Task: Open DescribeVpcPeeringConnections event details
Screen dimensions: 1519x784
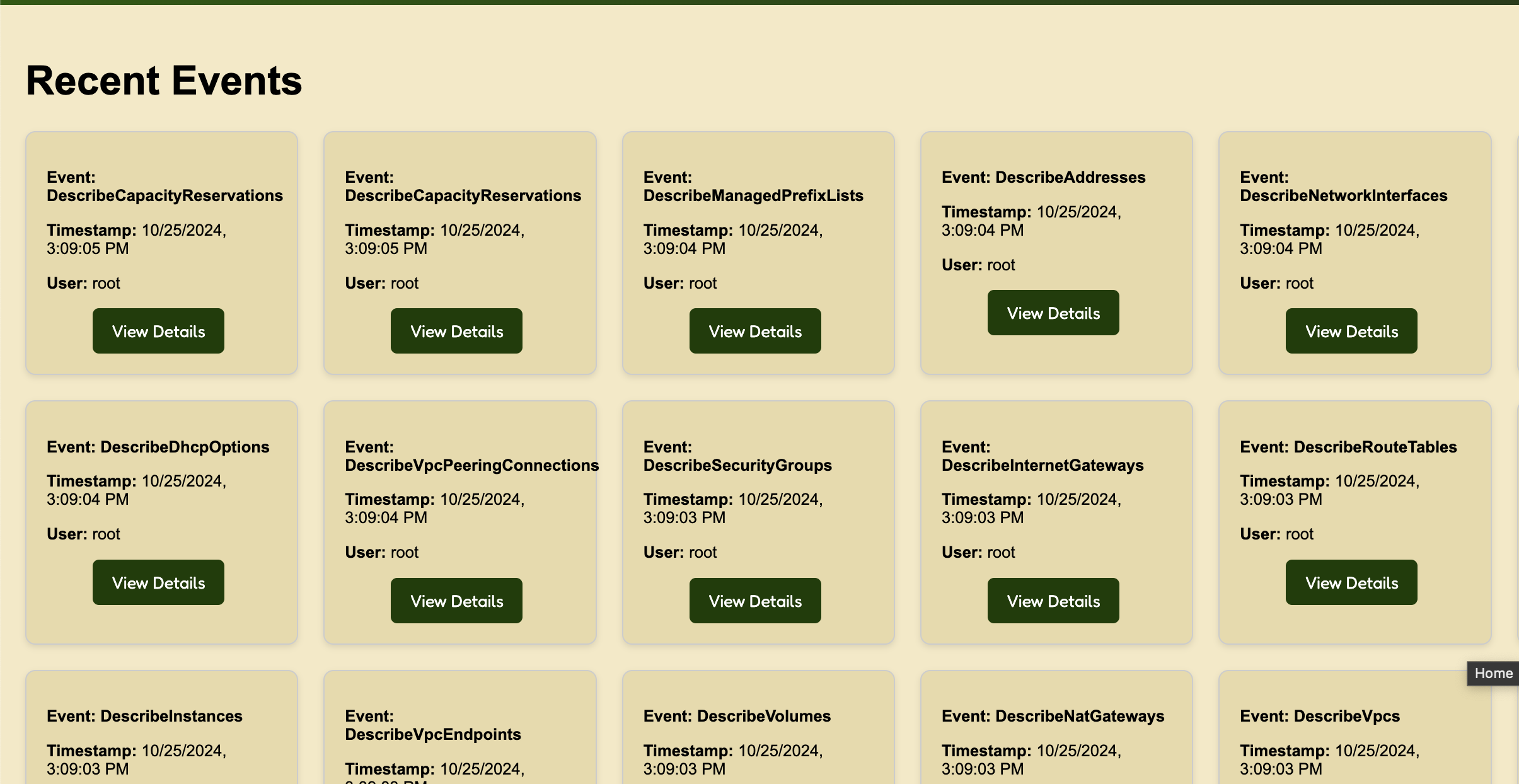Action: point(456,601)
